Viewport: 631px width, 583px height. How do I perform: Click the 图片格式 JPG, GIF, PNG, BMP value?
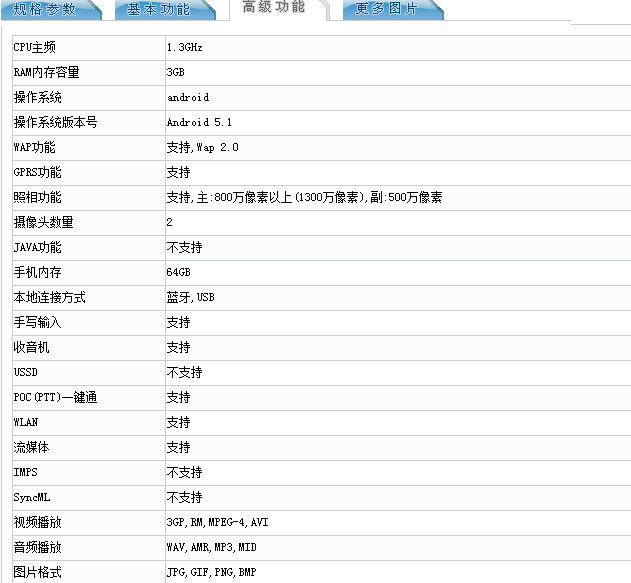click(212, 572)
